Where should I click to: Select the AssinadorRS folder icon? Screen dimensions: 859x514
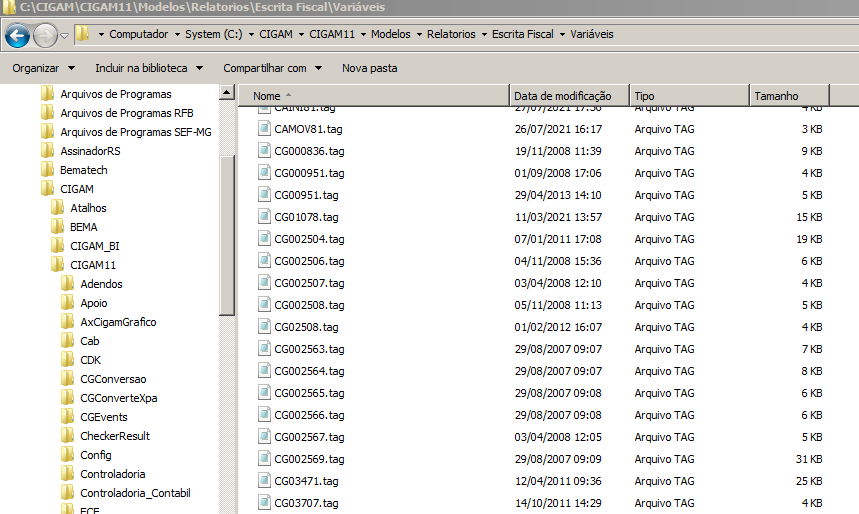tap(48, 151)
